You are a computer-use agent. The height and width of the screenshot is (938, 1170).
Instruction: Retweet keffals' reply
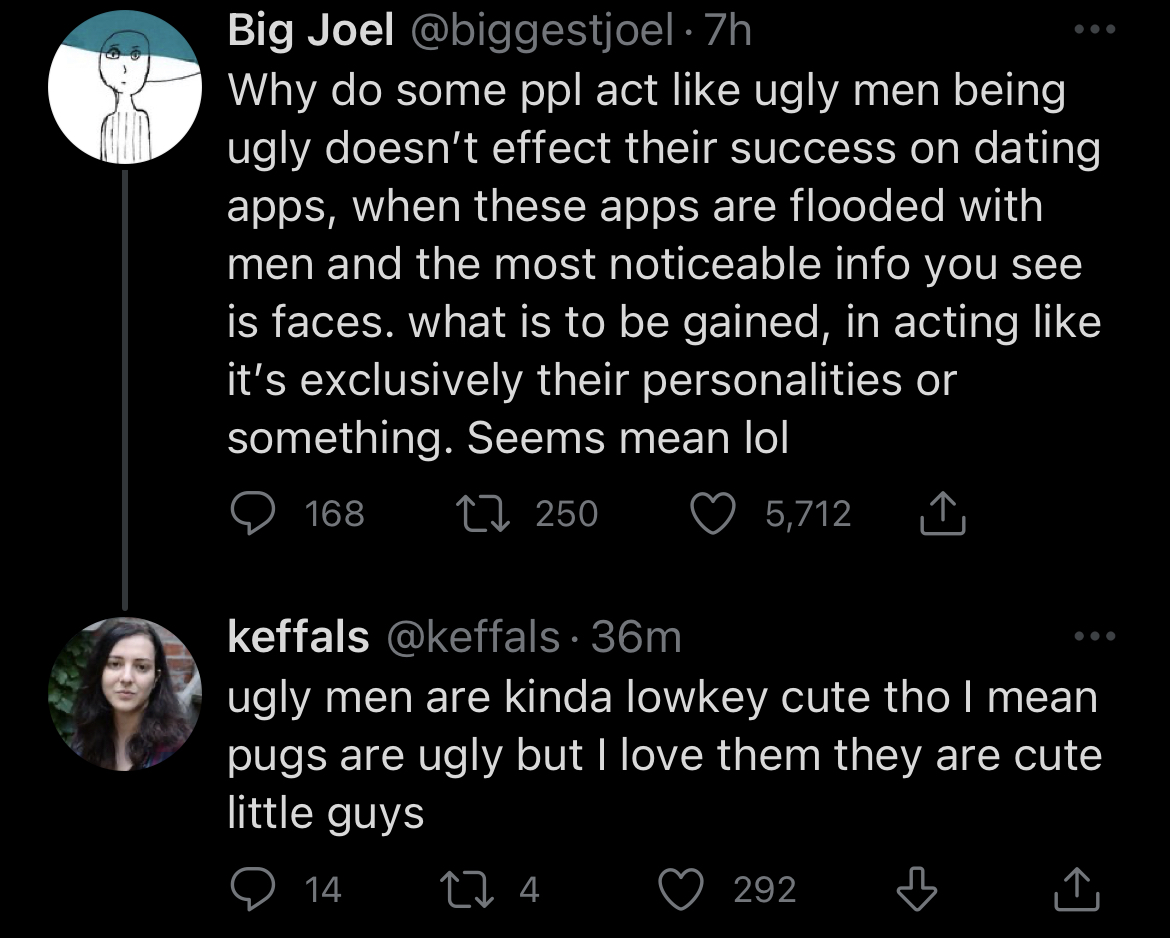click(x=467, y=889)
